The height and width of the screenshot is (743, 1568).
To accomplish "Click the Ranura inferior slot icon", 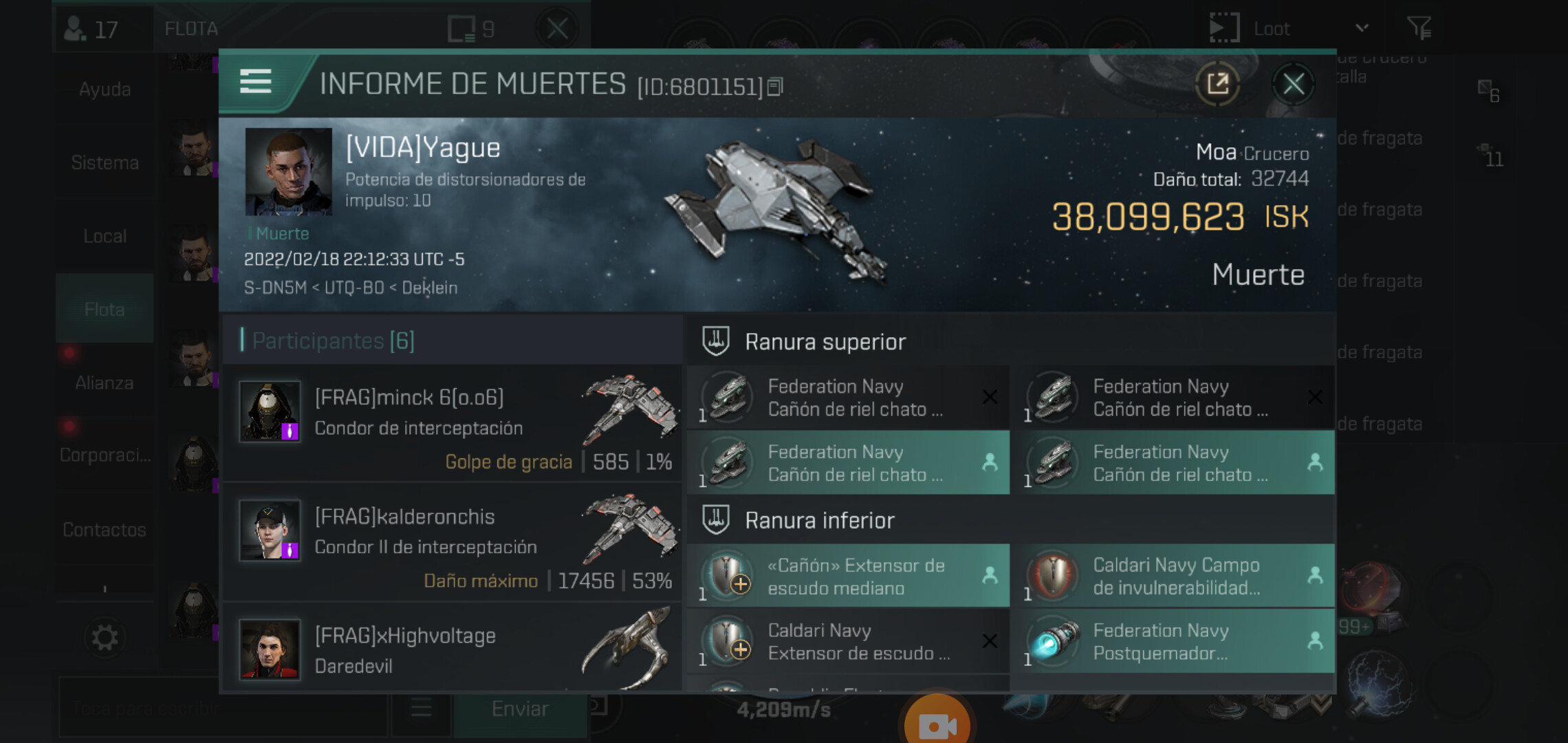I will tap(716, 519).
